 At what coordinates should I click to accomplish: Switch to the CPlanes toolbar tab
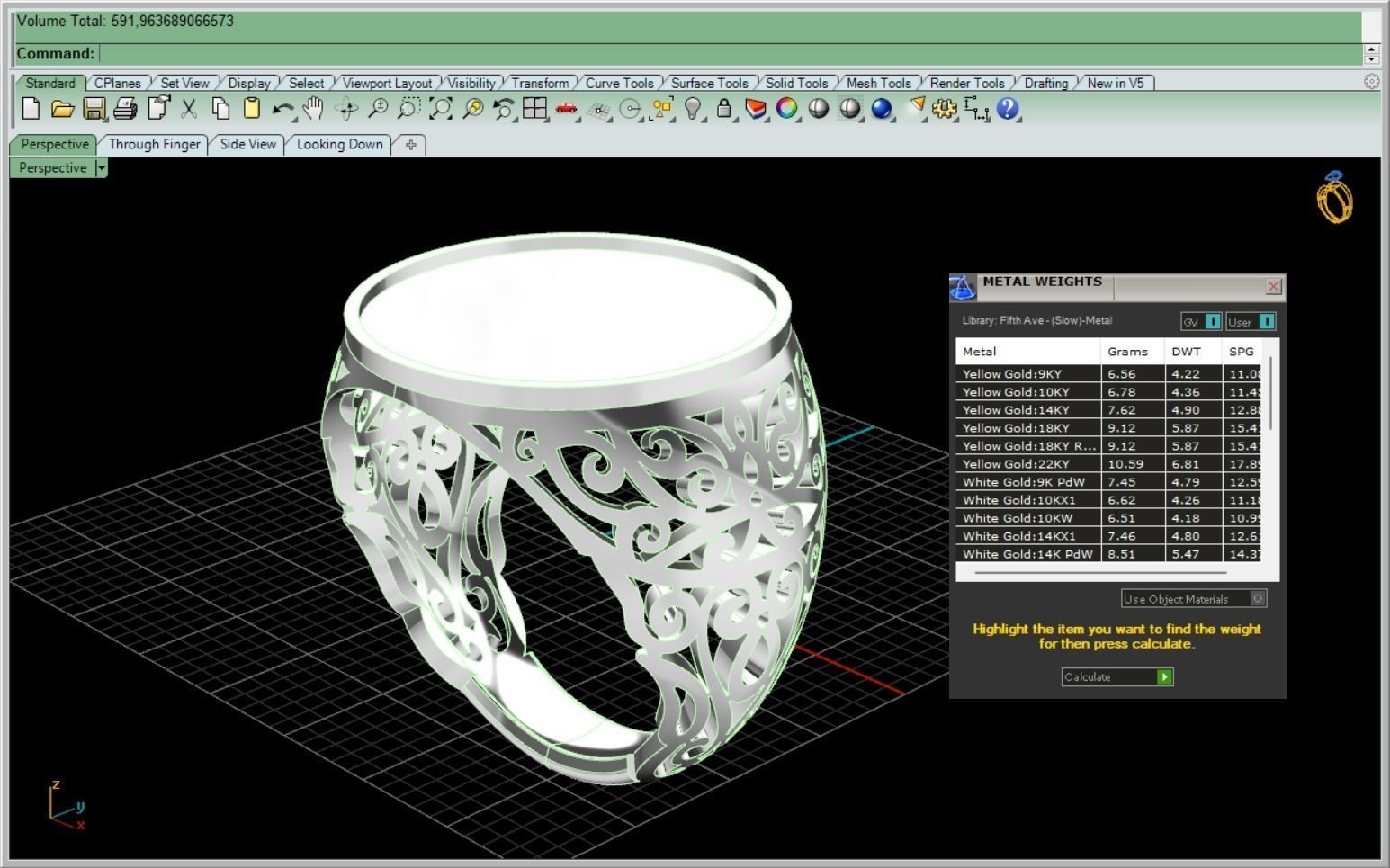(117, 83)
